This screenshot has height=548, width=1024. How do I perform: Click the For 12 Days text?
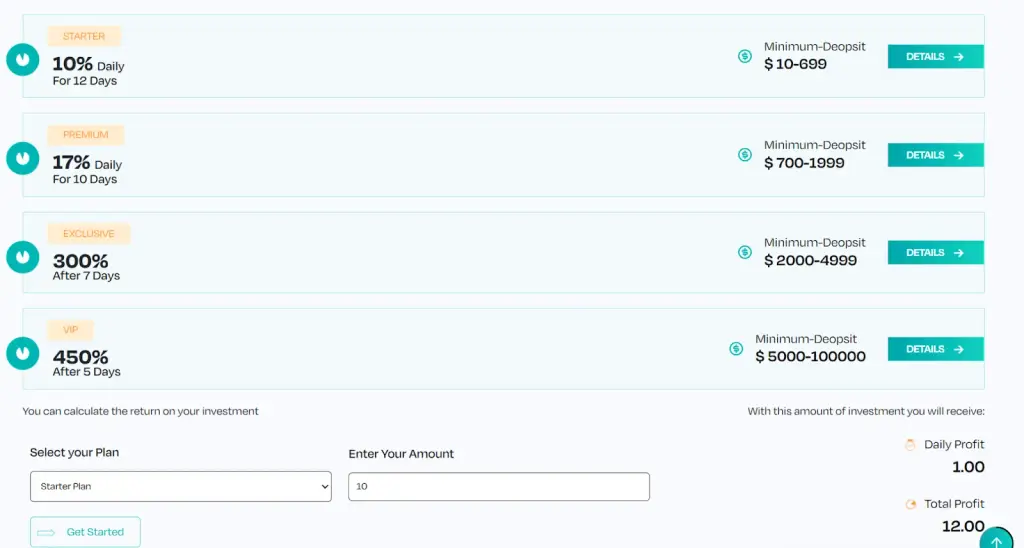tap(85, 81)
